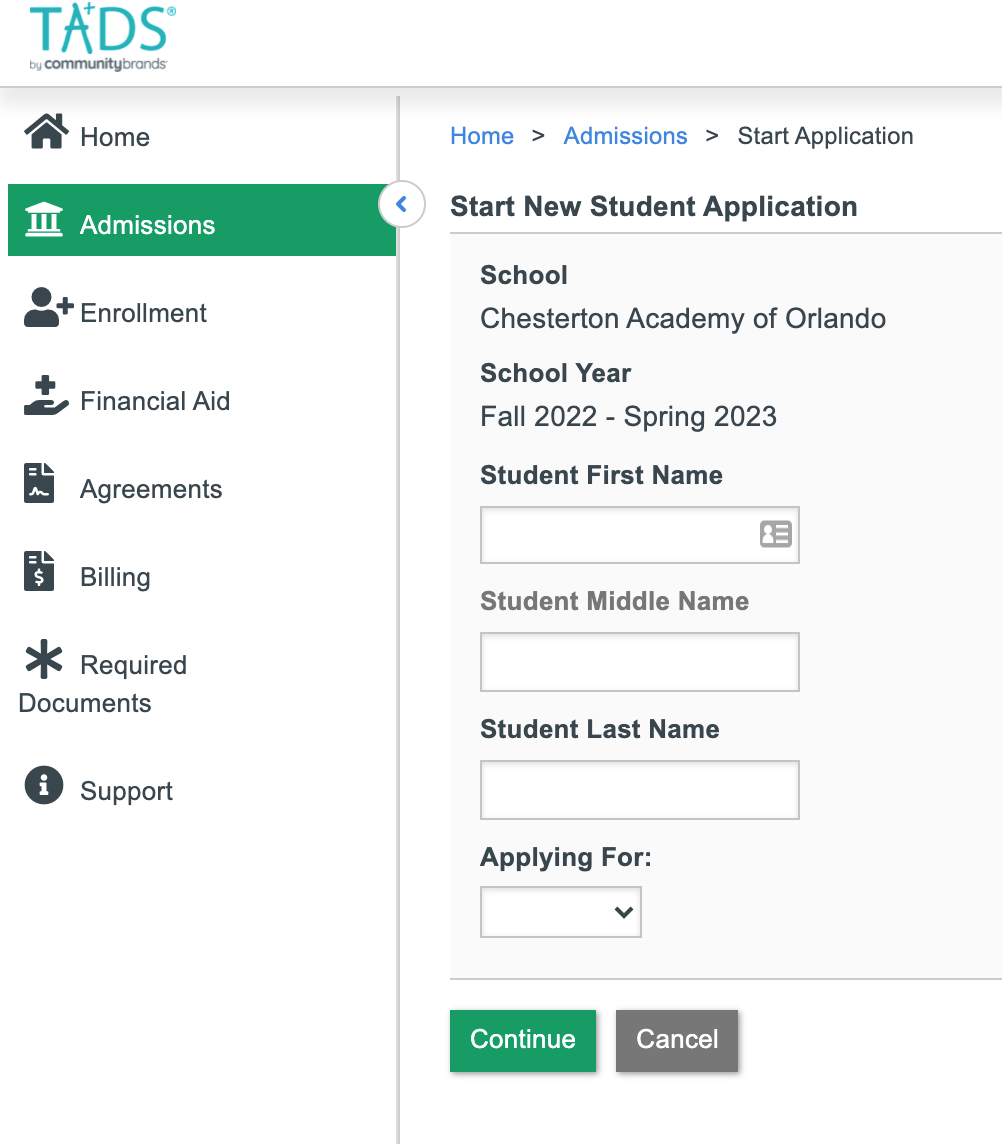Screen dimensions: 1002x1144
Task: Click the Support info icon
Action: pyautogui.click(x=44, y=785)
